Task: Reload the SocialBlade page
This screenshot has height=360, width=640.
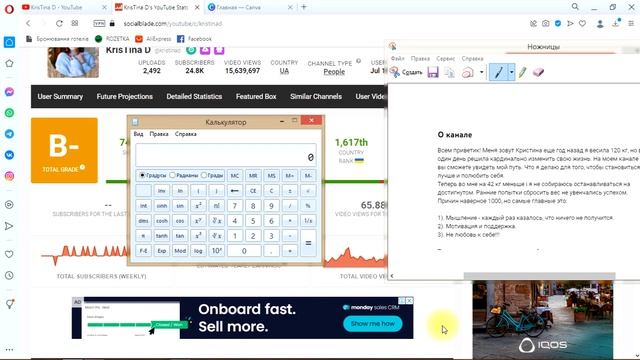Action: click(59, 24)
